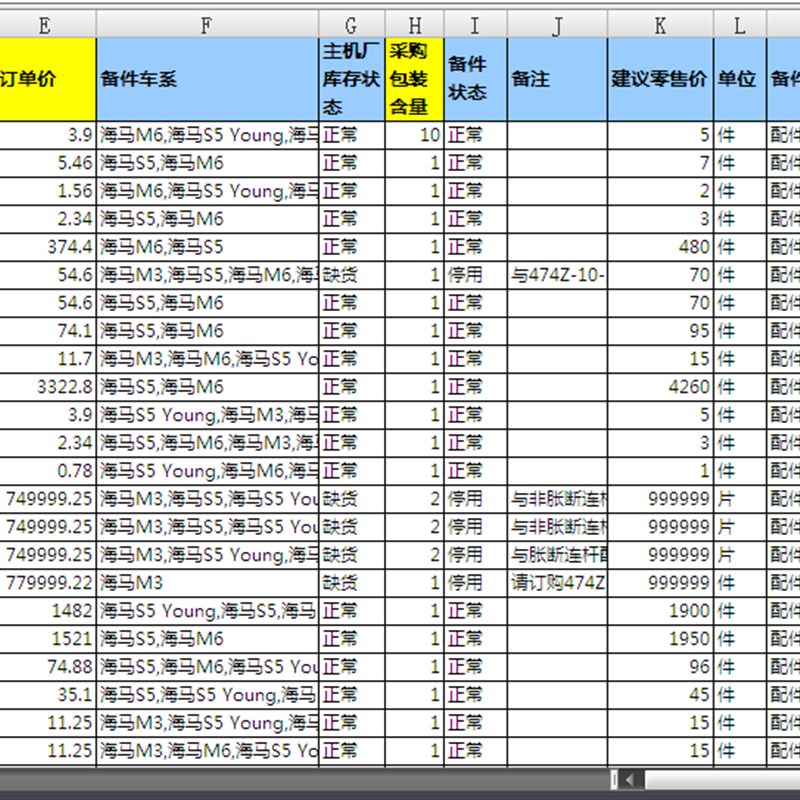Select the remark cell starting 请订购474Z
Screen dimensions: 800x800
point(558,583)
